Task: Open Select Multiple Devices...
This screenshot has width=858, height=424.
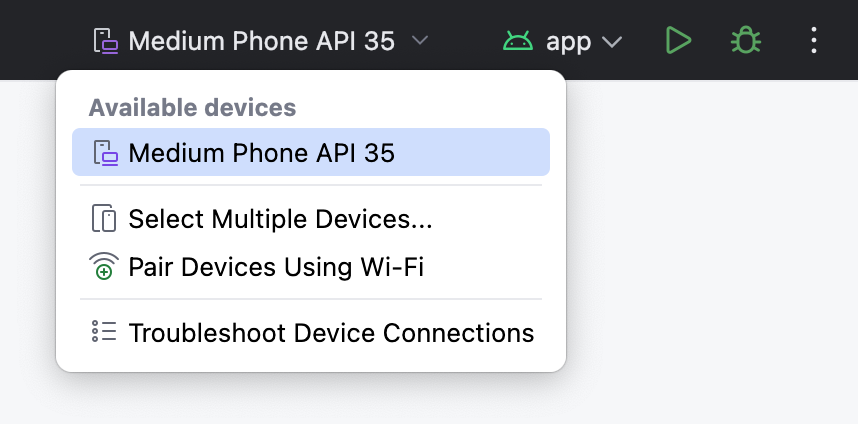Action: pyautogui.click(x=280, y=218)
